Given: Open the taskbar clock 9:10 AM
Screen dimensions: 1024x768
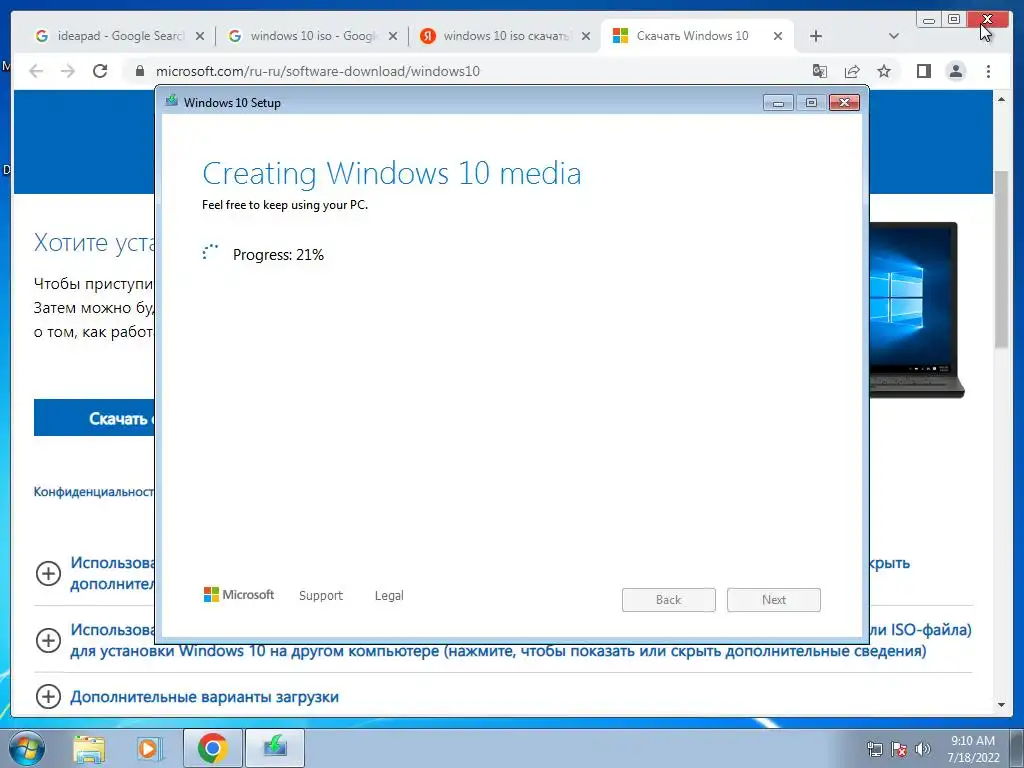Looking at the screenshot, I should point(973,748).
